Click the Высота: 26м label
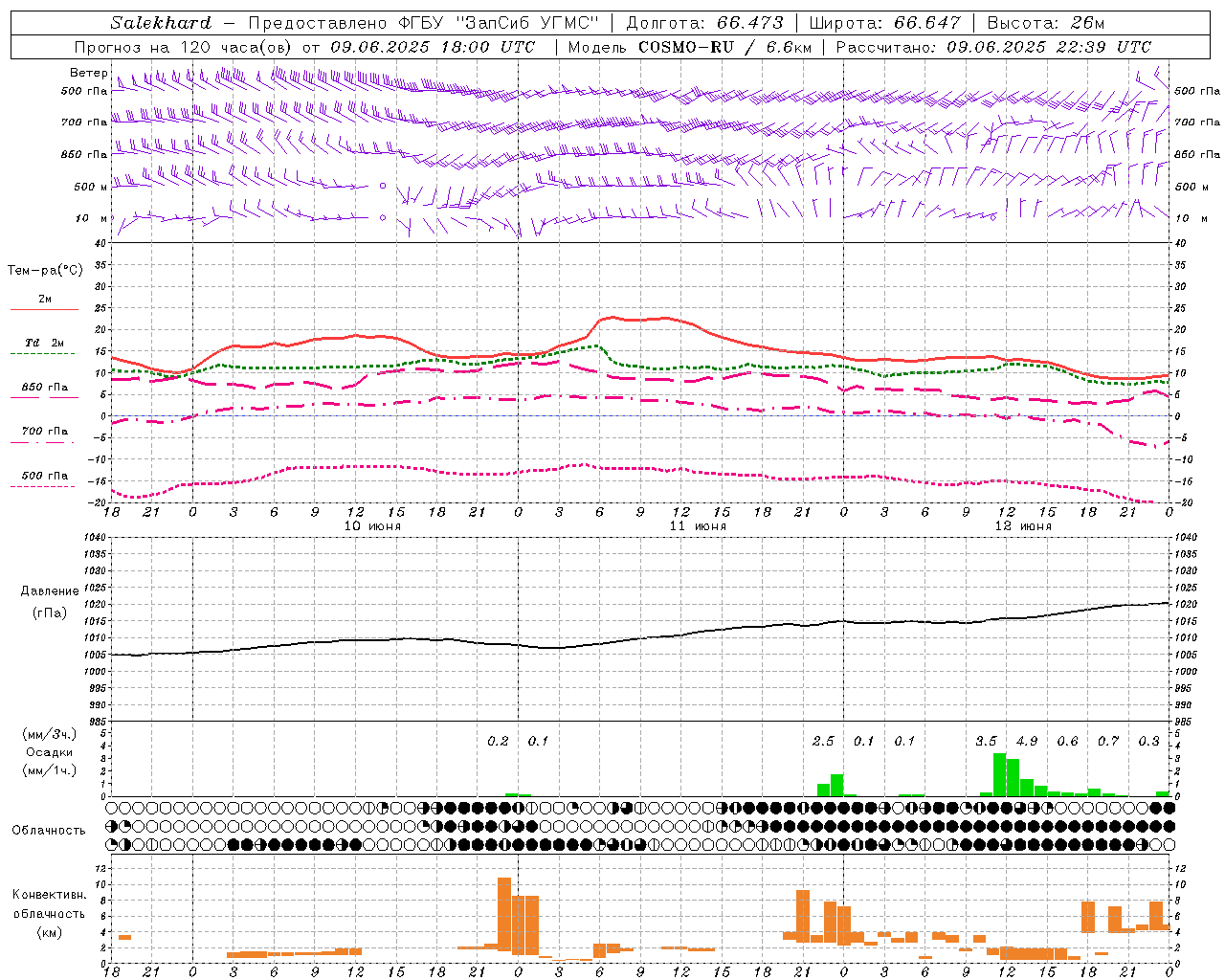The image size is (1225, 980). 1045,23
